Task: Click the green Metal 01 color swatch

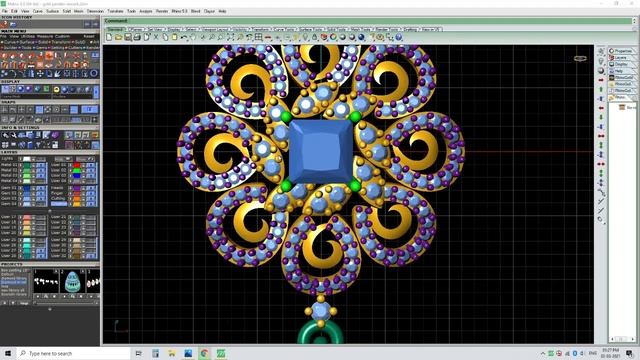Action: click(x=27, y=165)
